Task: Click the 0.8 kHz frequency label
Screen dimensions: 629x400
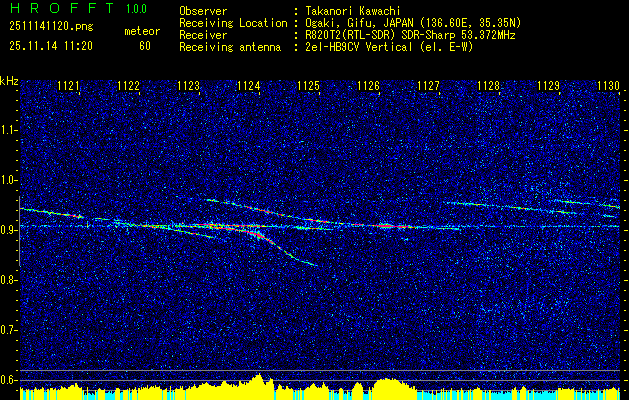Action: point(9,280)
